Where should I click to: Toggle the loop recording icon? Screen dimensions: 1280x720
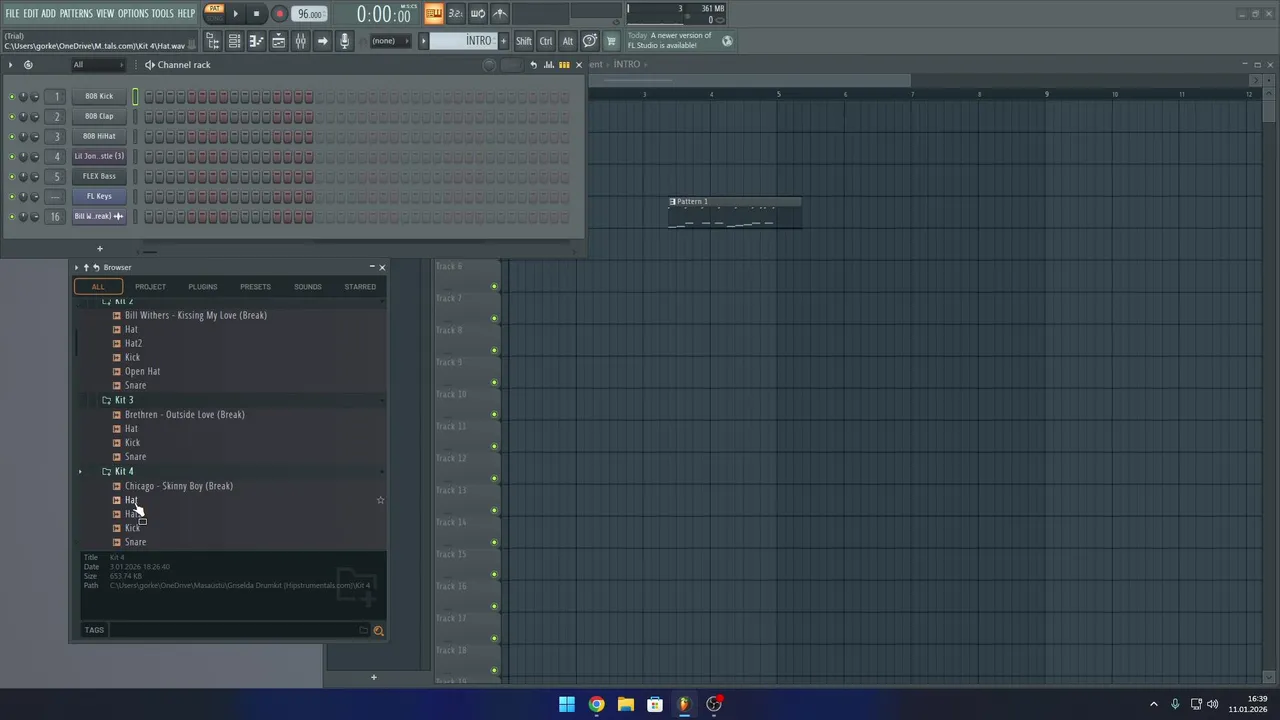point(478,13)
